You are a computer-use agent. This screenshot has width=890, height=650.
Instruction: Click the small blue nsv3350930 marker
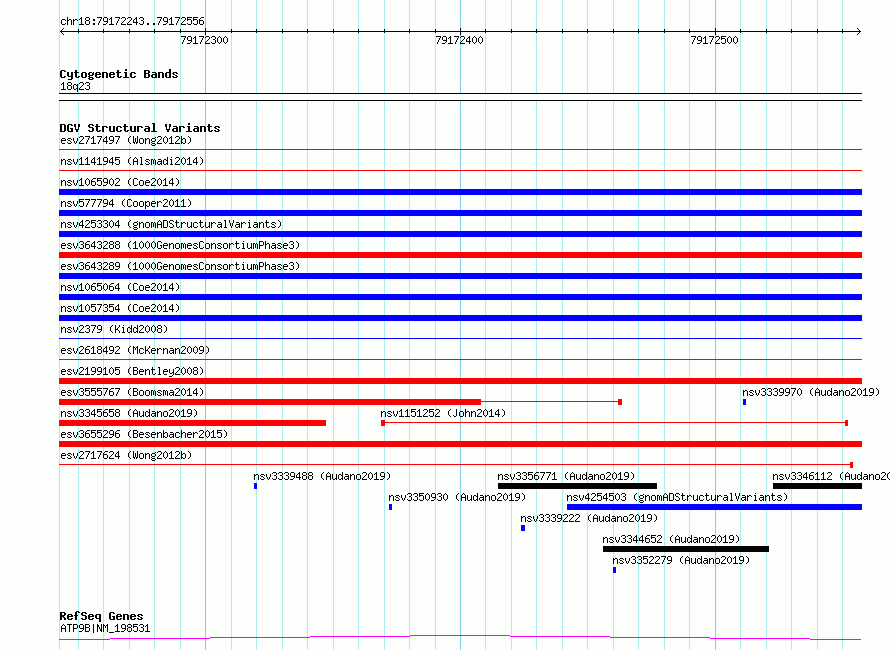click(x=391, y=507)
